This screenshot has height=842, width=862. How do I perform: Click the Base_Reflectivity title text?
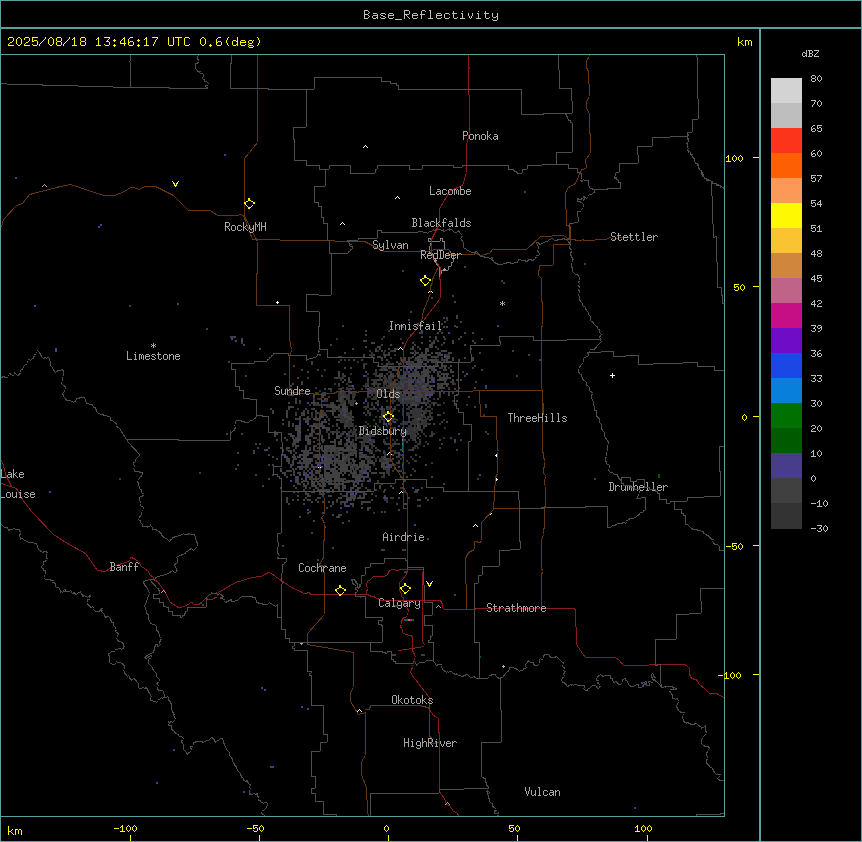(x=431, y=15)
